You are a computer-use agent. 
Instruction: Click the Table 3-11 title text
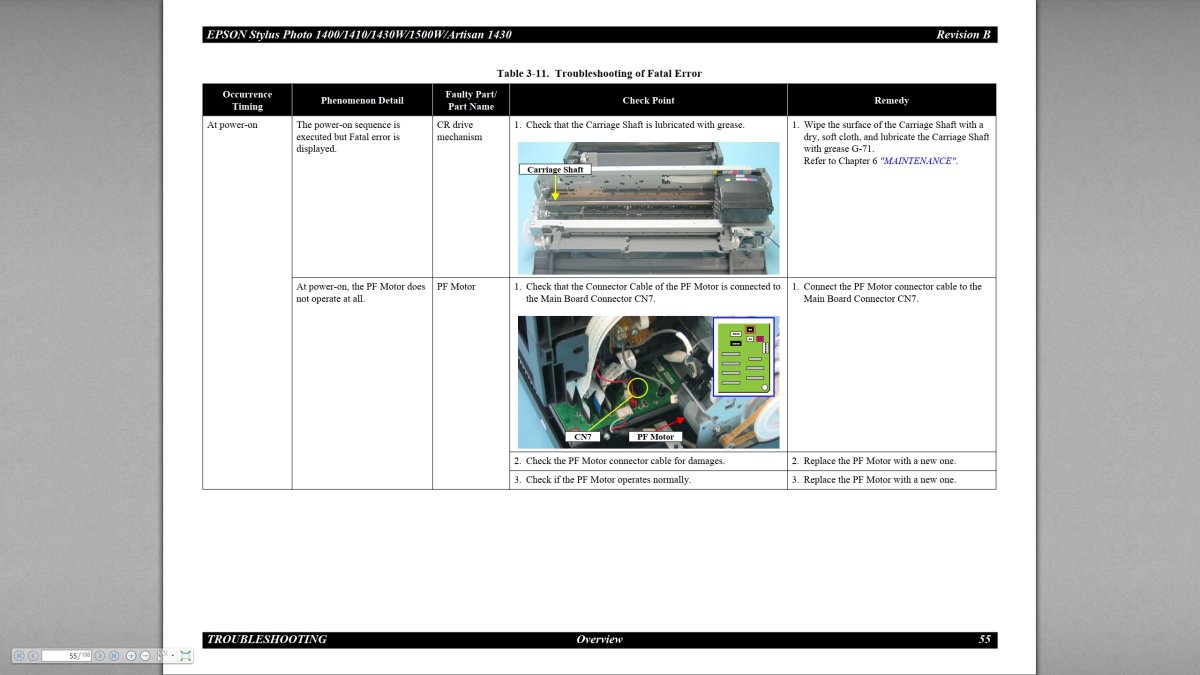[599, 73]
